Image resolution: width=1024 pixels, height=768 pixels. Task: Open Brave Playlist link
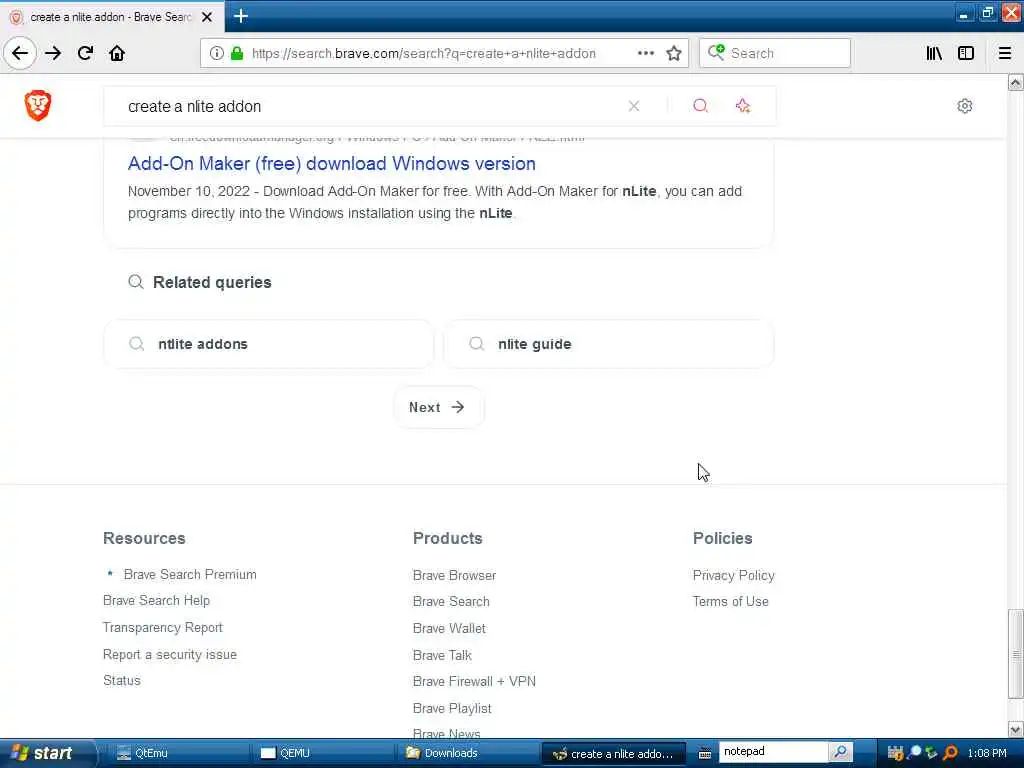point(452,709)
